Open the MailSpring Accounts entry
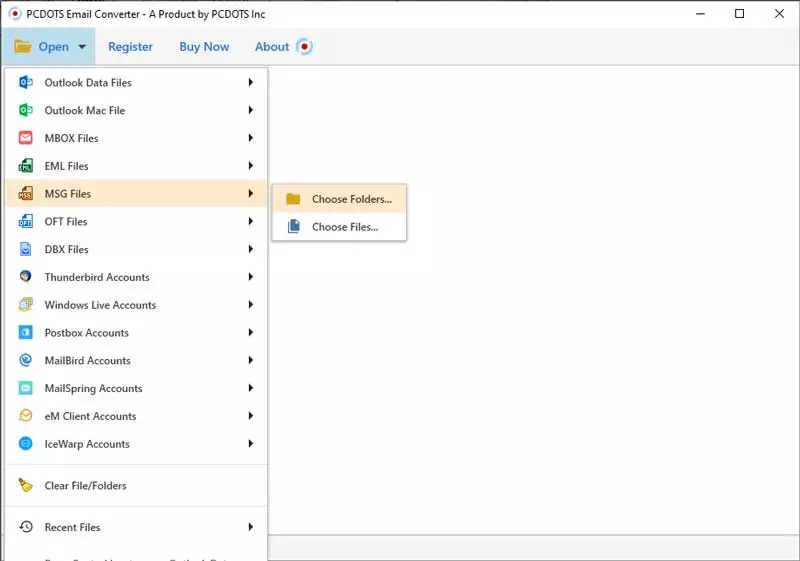 (136, 388)
